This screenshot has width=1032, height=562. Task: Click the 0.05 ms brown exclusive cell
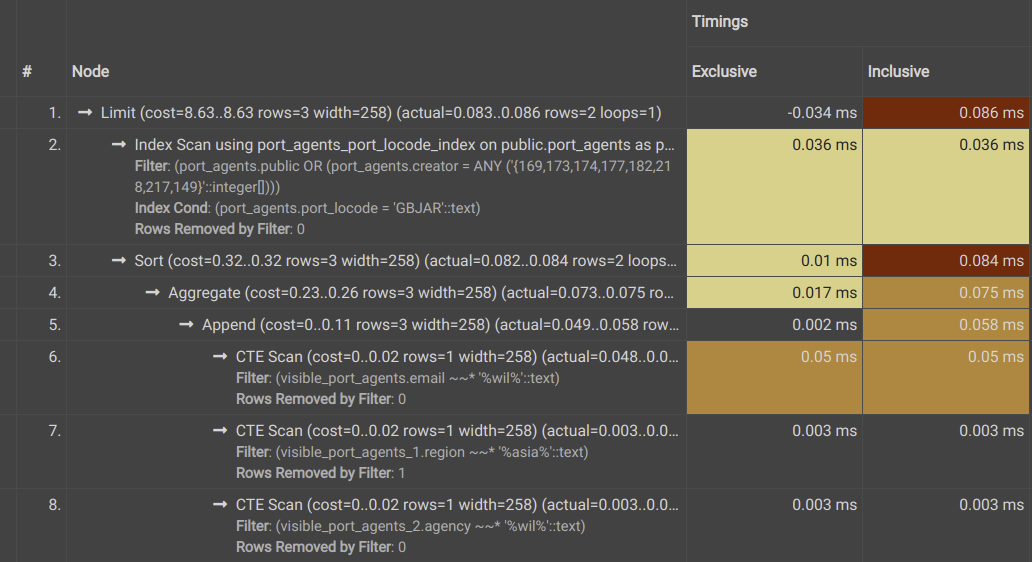click(x=774, y=377)
